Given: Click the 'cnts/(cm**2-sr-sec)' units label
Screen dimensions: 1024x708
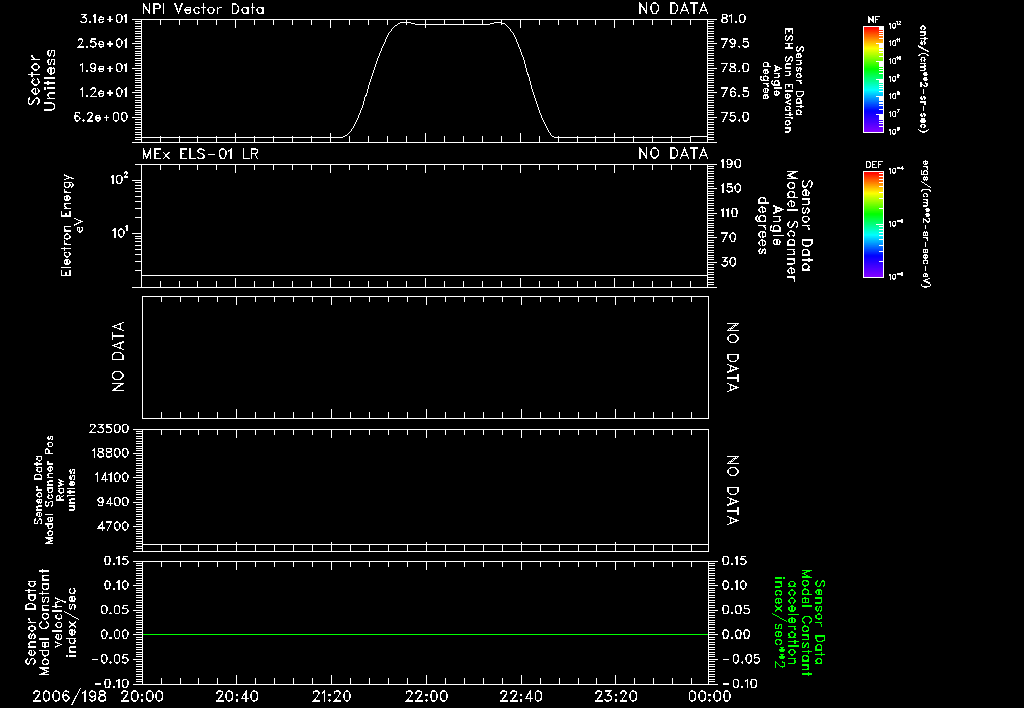Looking at the screenshot, I should click(x=923, y=78).
